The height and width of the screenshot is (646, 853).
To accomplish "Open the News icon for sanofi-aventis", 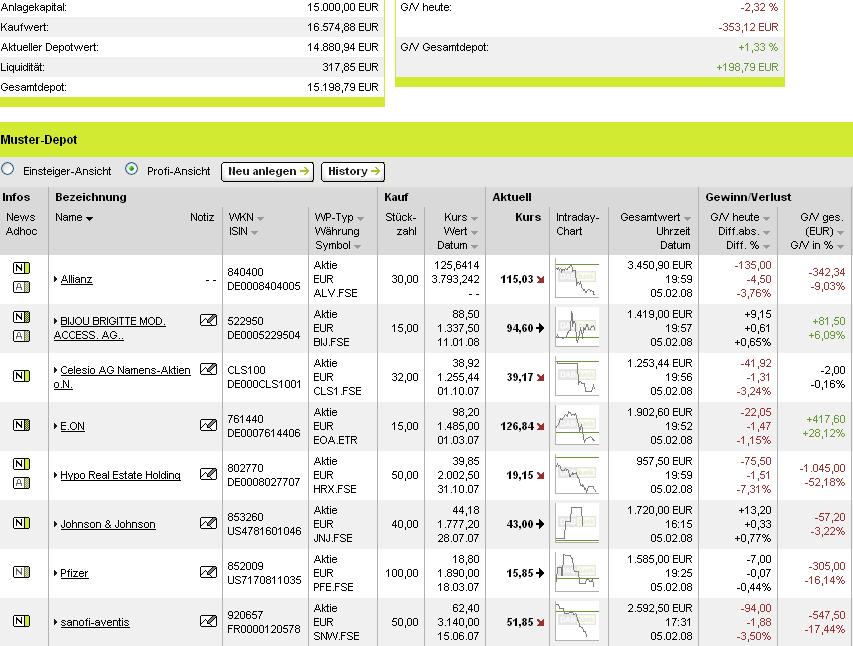I will coord(21,620).
